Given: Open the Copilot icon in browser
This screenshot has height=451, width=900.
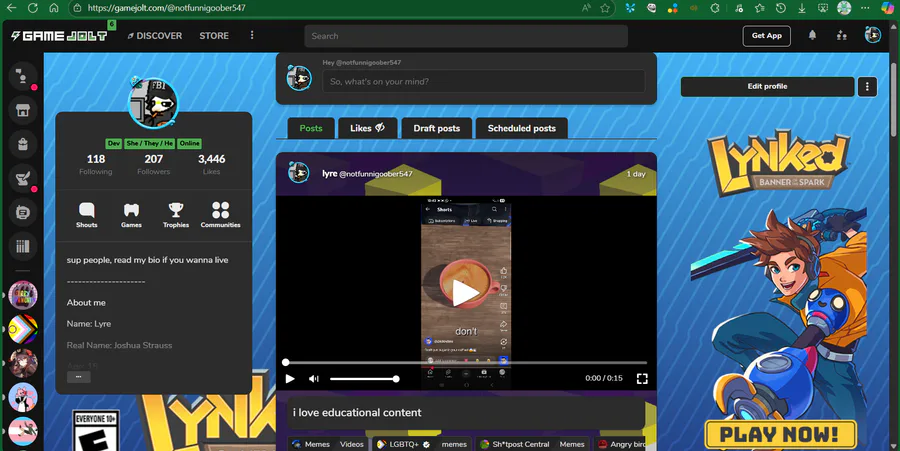Looking at the screenshot, I should [x=887, y=8].
